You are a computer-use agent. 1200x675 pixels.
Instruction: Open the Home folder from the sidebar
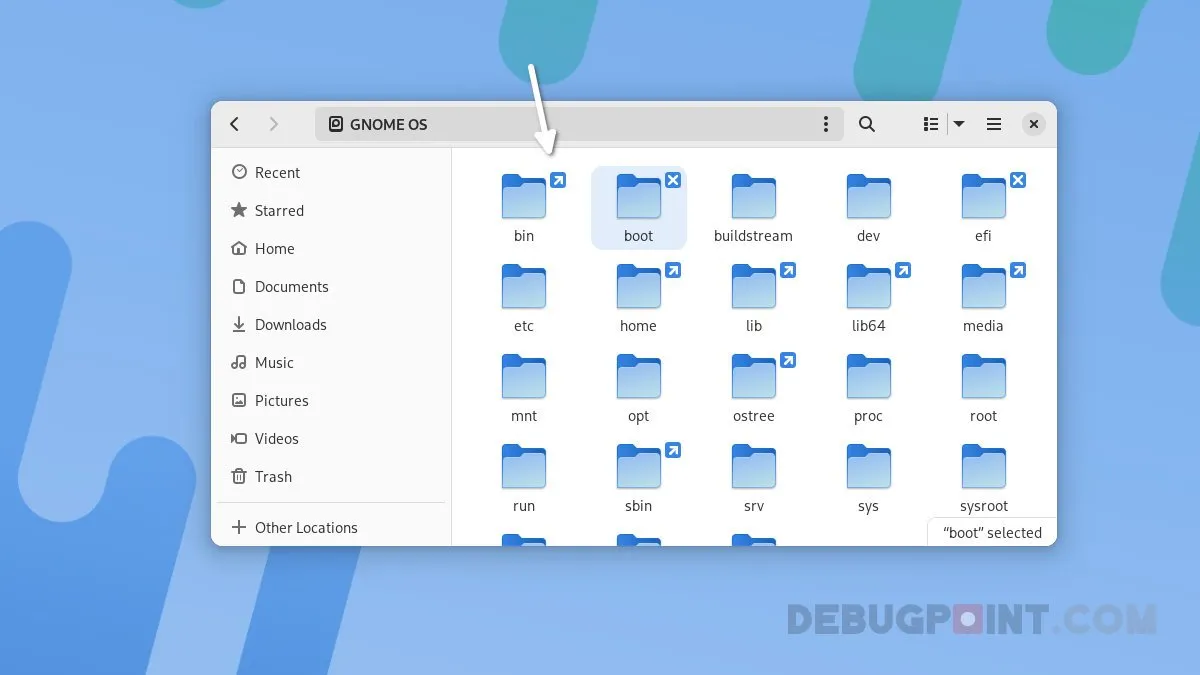[x=272, y=248]
